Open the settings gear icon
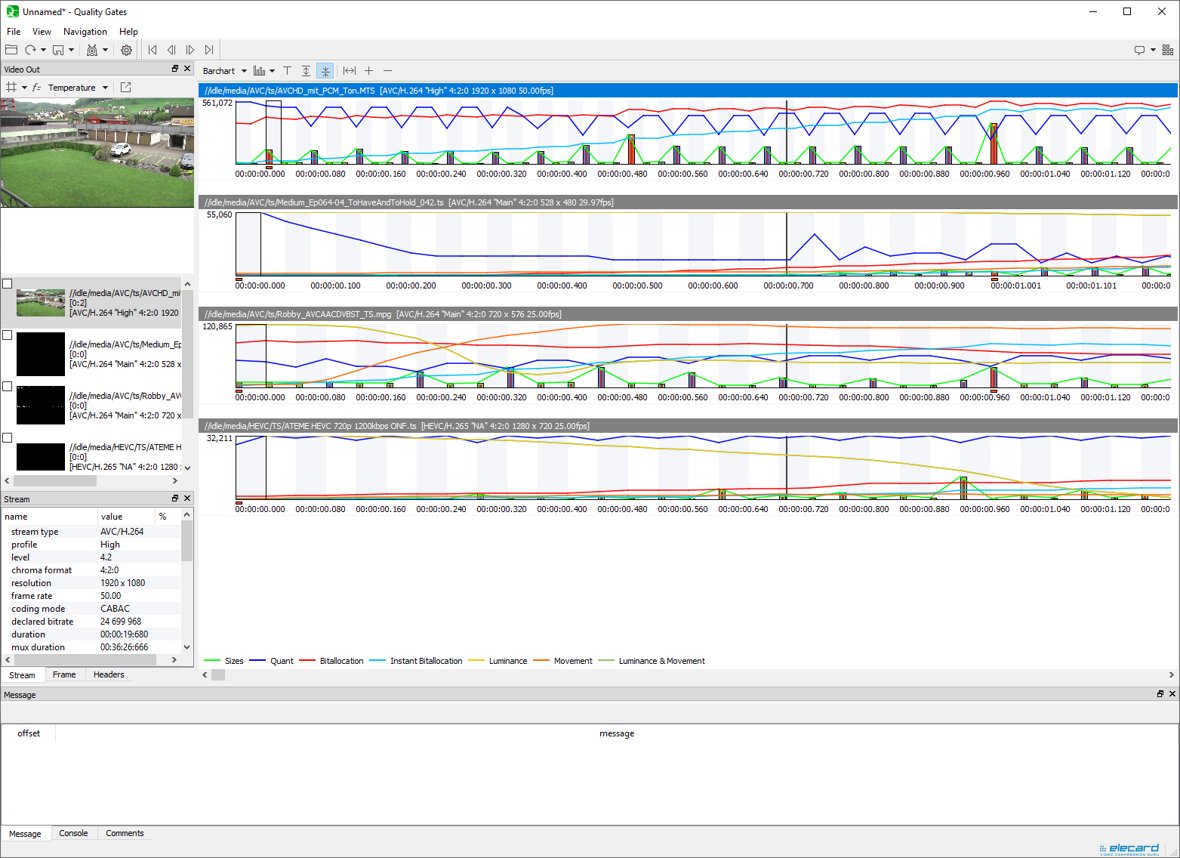1180x858 pixels. point(126,50)
